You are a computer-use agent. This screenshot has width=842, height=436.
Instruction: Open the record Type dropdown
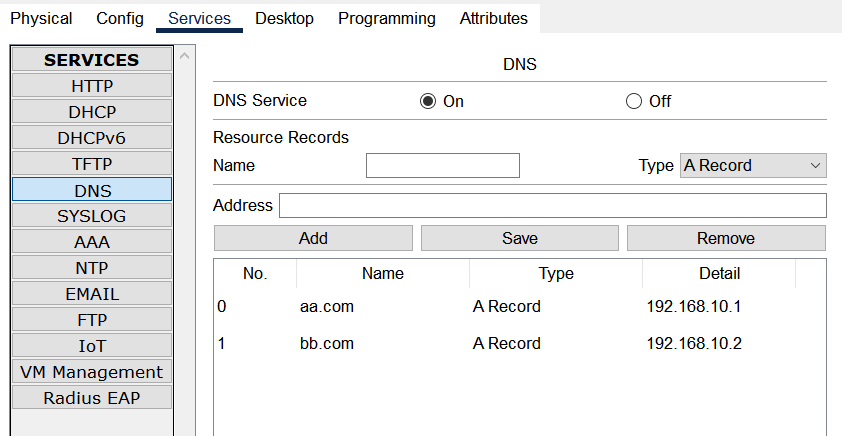tap(753, 165)
